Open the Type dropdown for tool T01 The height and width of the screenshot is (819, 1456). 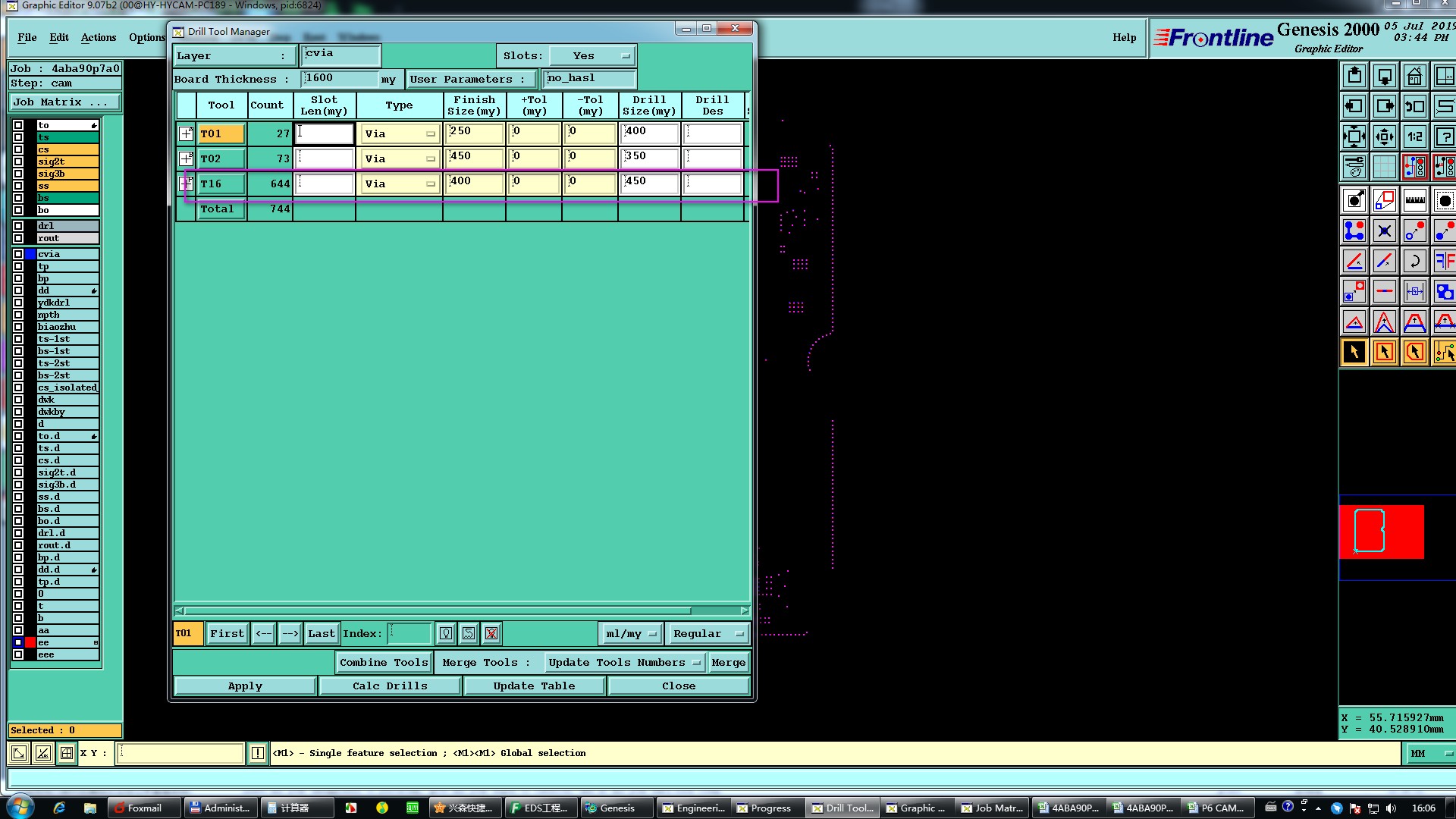tap(400, 134)
